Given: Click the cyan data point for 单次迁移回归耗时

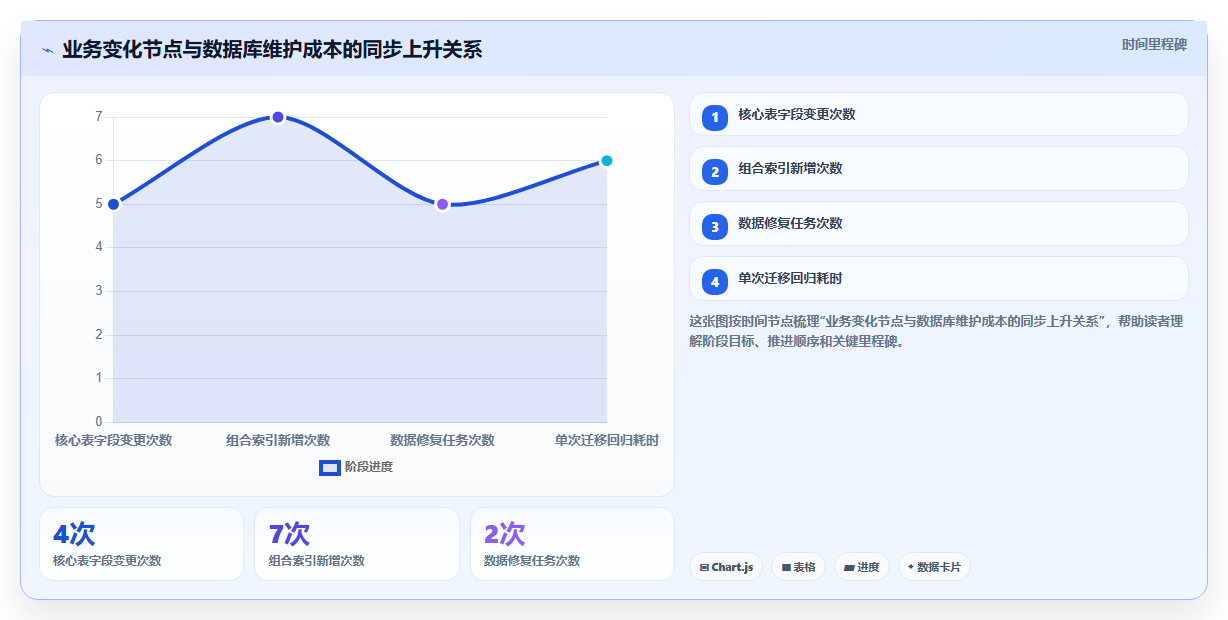Looking at the screenshot, I should click(606, 161).
